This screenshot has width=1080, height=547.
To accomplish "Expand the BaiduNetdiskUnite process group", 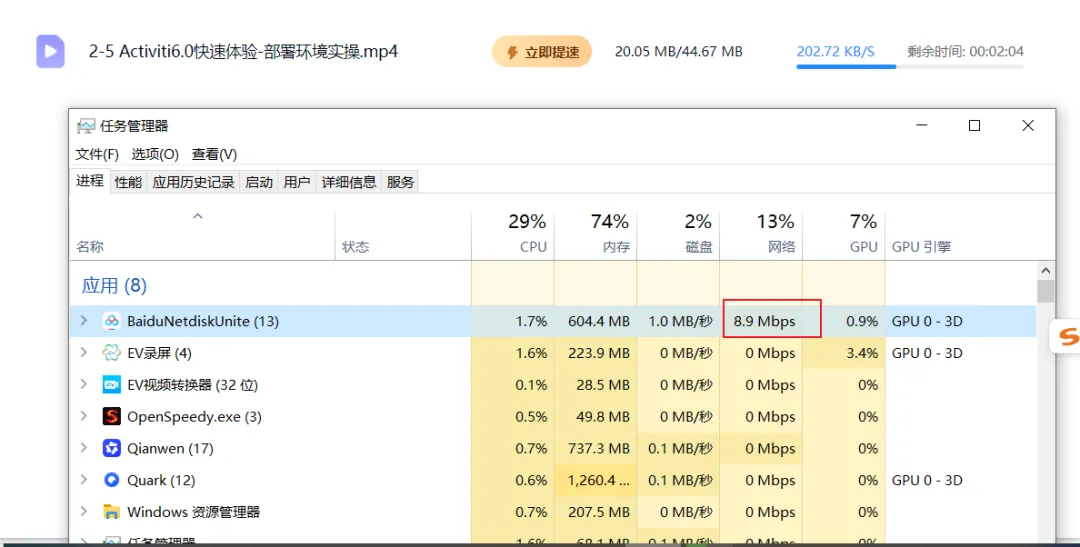I will click(x=84, y=320).
